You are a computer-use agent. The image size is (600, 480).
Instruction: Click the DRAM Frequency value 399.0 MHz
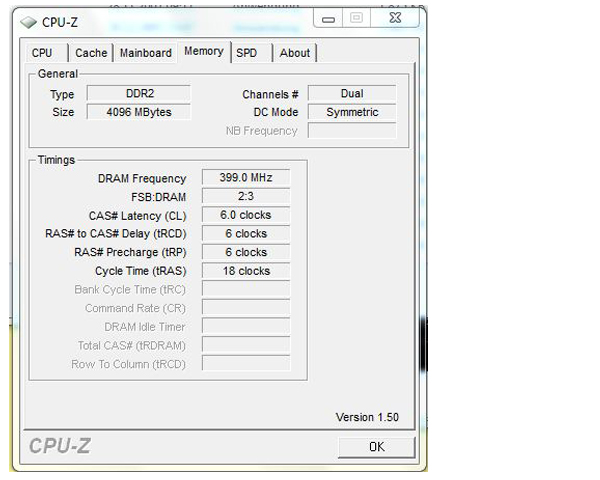(246, 178)
